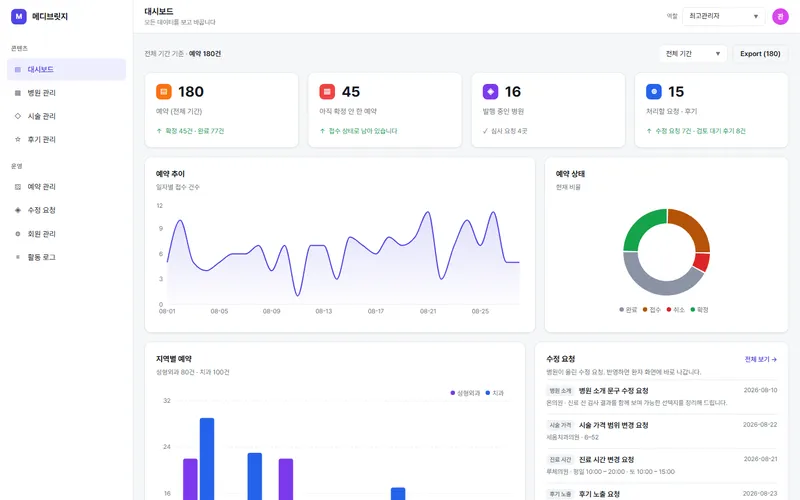Screen dimensions: 800x500
Task: Click the 회원 관리 sidebar icon
Action: (x=18, y=234)
